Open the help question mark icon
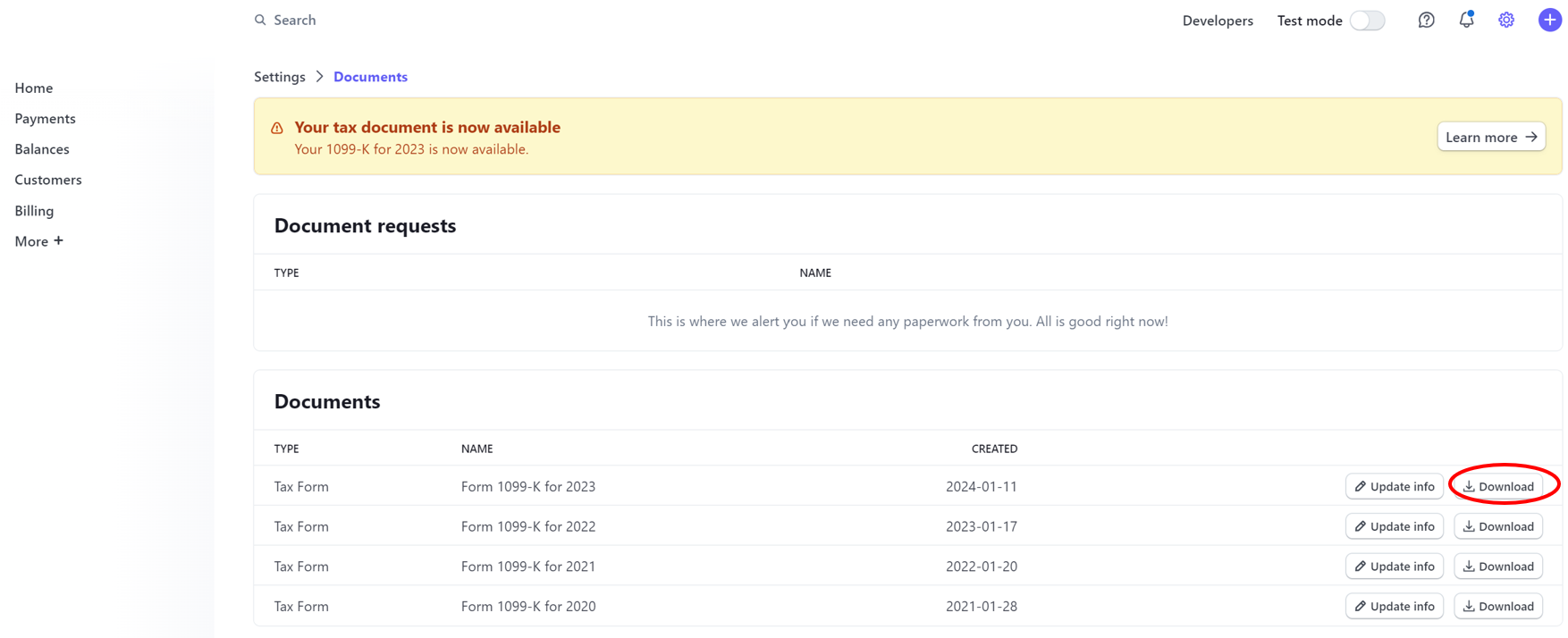The height and width of the screenshot is (638, 1568). [x=1426, y=20]
